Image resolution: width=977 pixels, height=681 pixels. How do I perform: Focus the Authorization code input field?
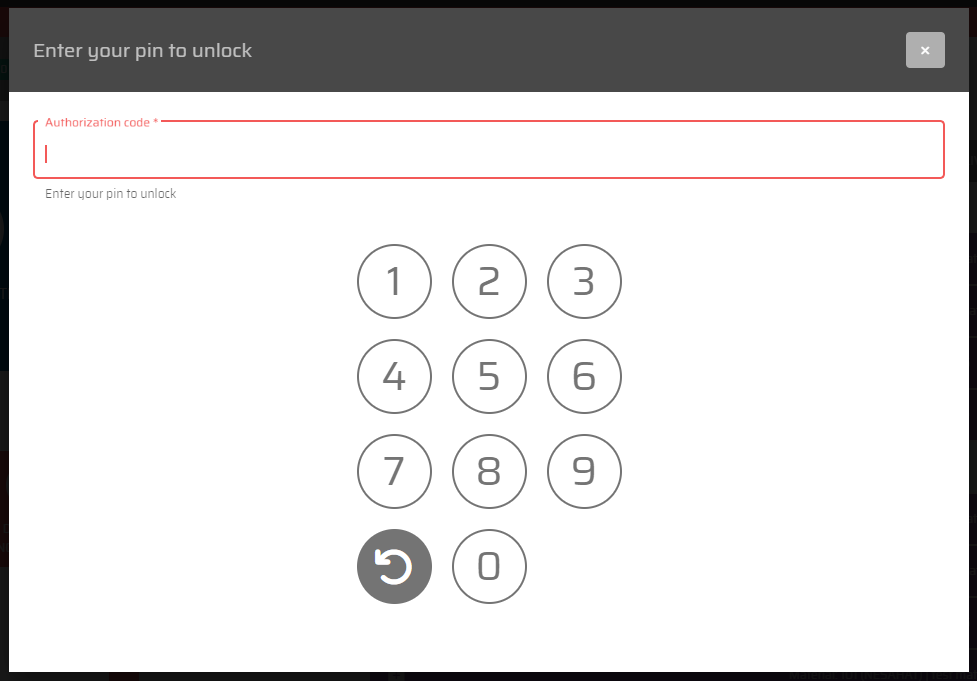coord(489,150)
